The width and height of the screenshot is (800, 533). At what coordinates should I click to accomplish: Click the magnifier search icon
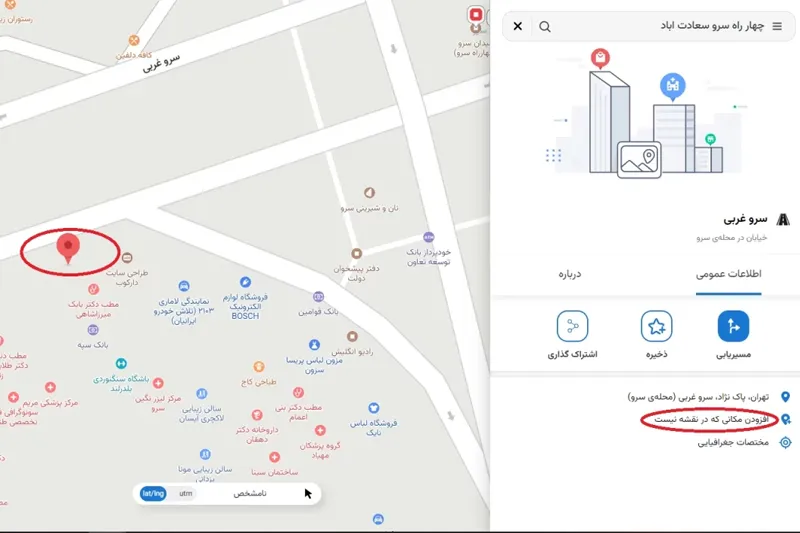[545, 26]
